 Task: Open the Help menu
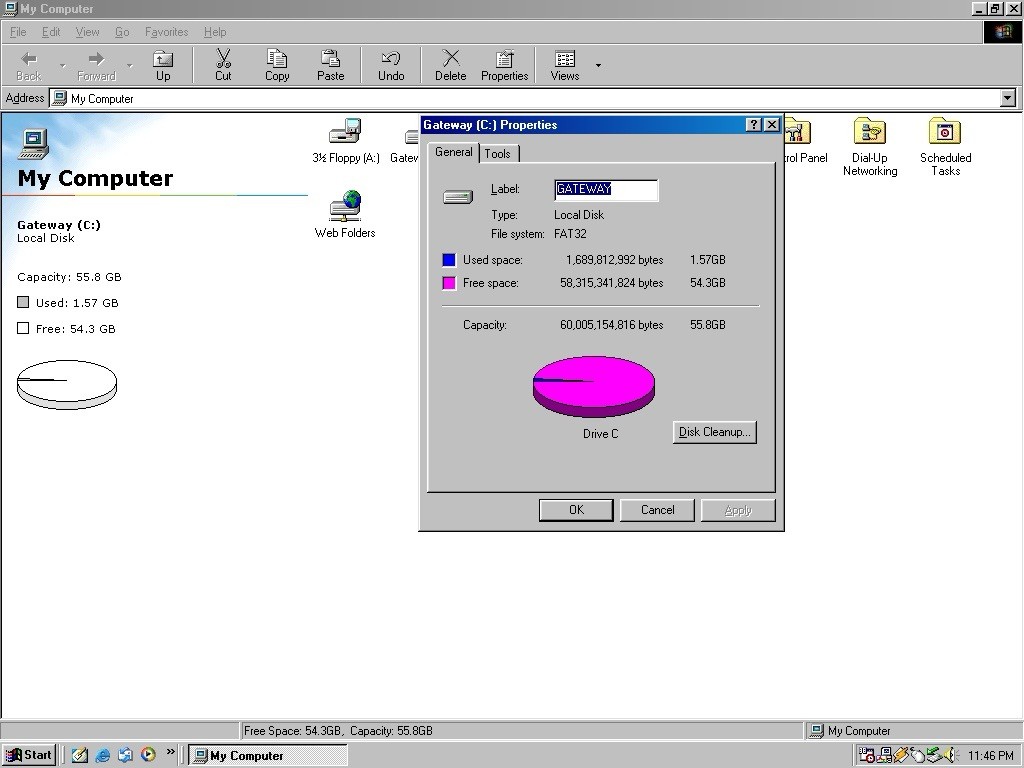pos(215,32)
